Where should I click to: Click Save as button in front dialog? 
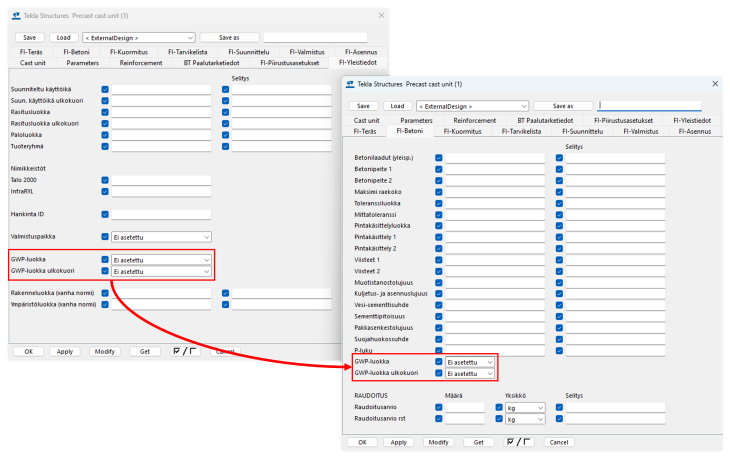pos(563,106)
